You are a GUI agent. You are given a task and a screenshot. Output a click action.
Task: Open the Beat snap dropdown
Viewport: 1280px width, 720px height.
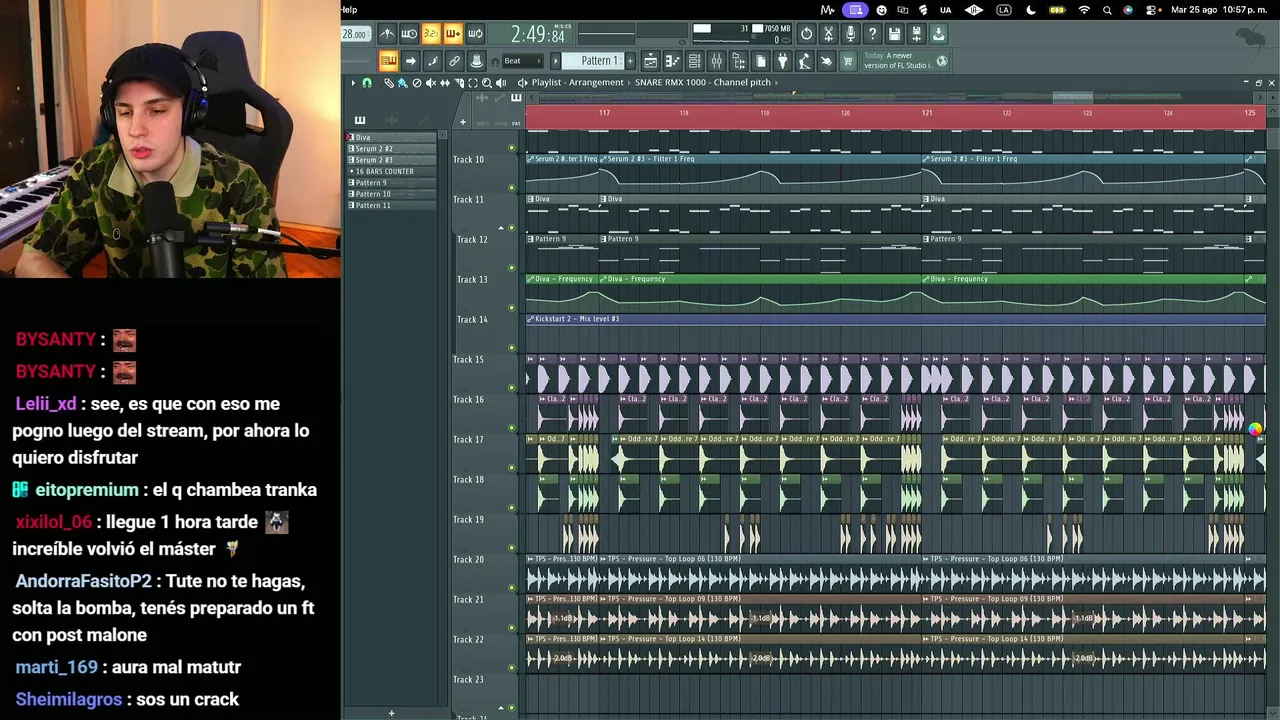pyautogui.click(x=522, y=61)
